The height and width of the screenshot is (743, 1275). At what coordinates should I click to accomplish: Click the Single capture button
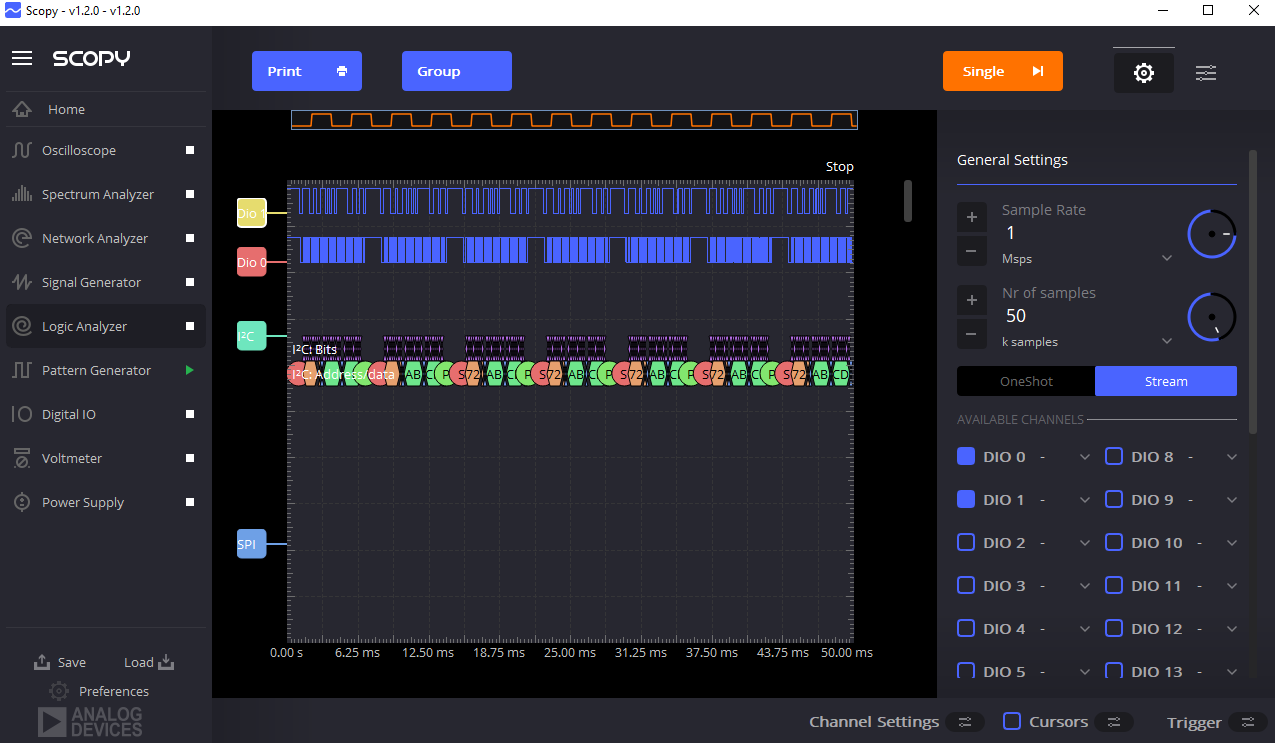[1003, 71]
